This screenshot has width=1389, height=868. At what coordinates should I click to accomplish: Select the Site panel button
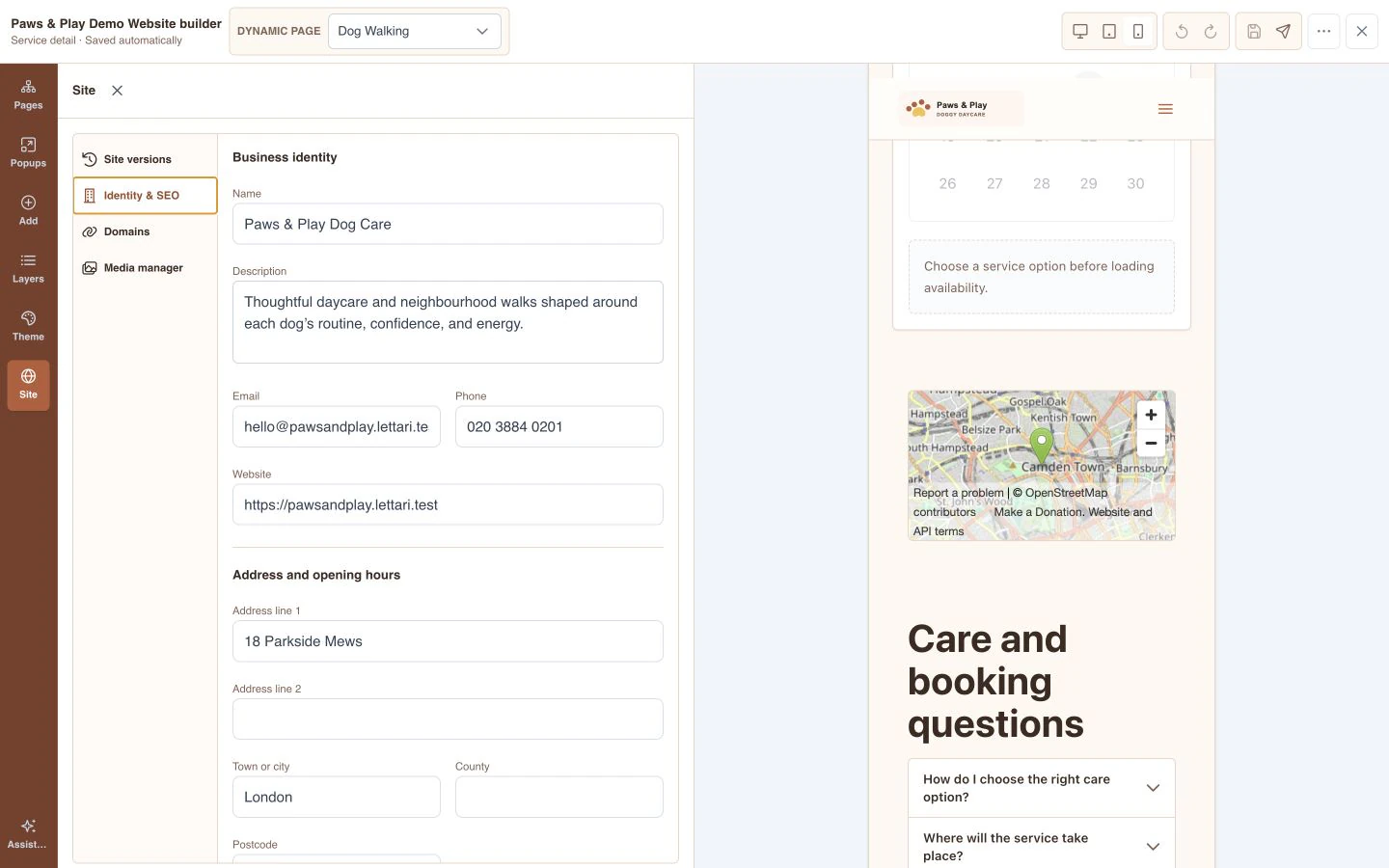click(28, 384)
